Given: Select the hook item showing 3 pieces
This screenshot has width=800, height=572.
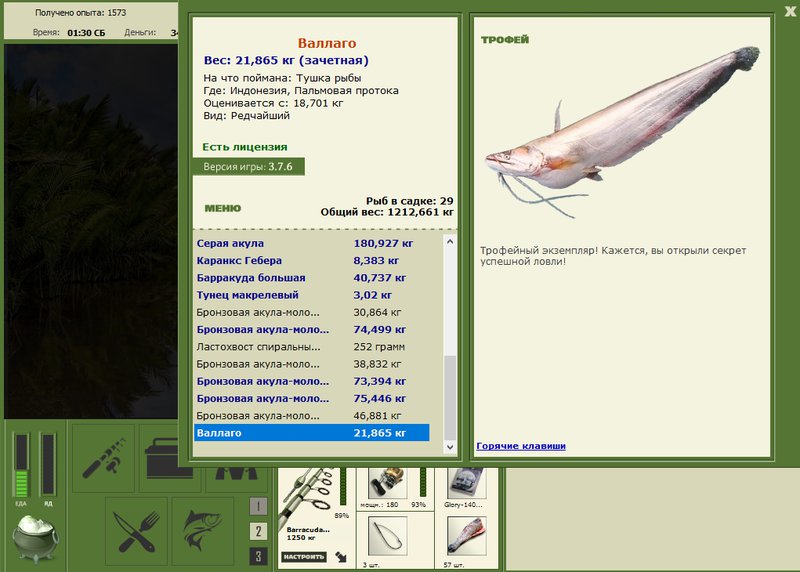Looking at the screenshot, I should click(387, 536).
